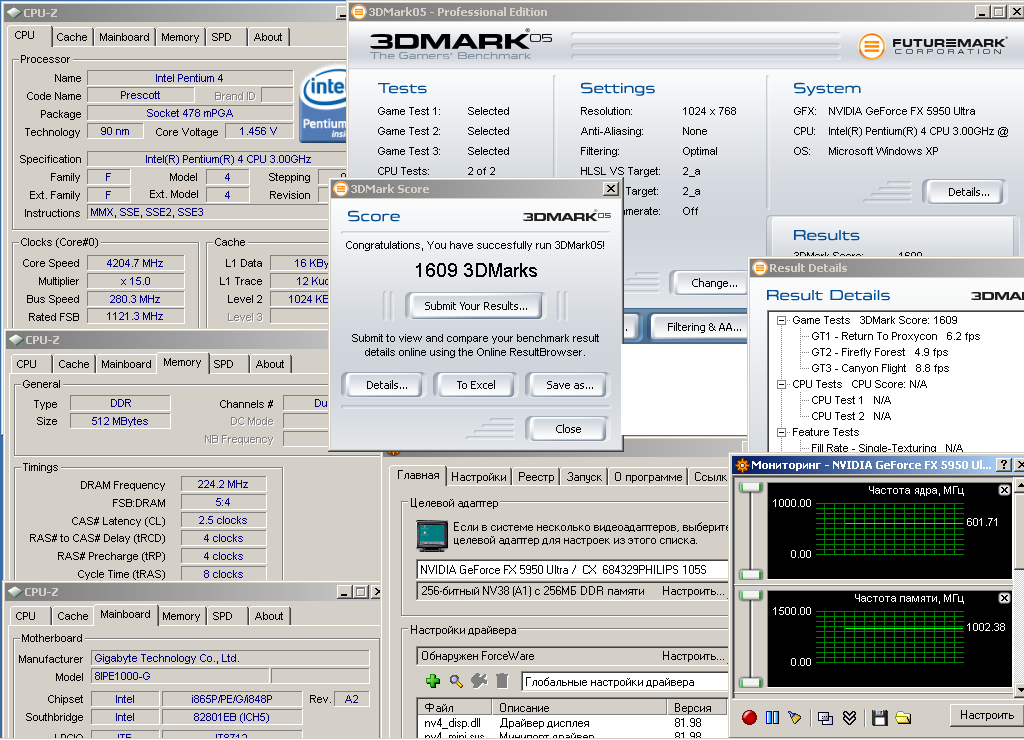The image size is (1024, 740).
Task: Click the trash can icon in driver settings
Action: [x=502, y=681]
